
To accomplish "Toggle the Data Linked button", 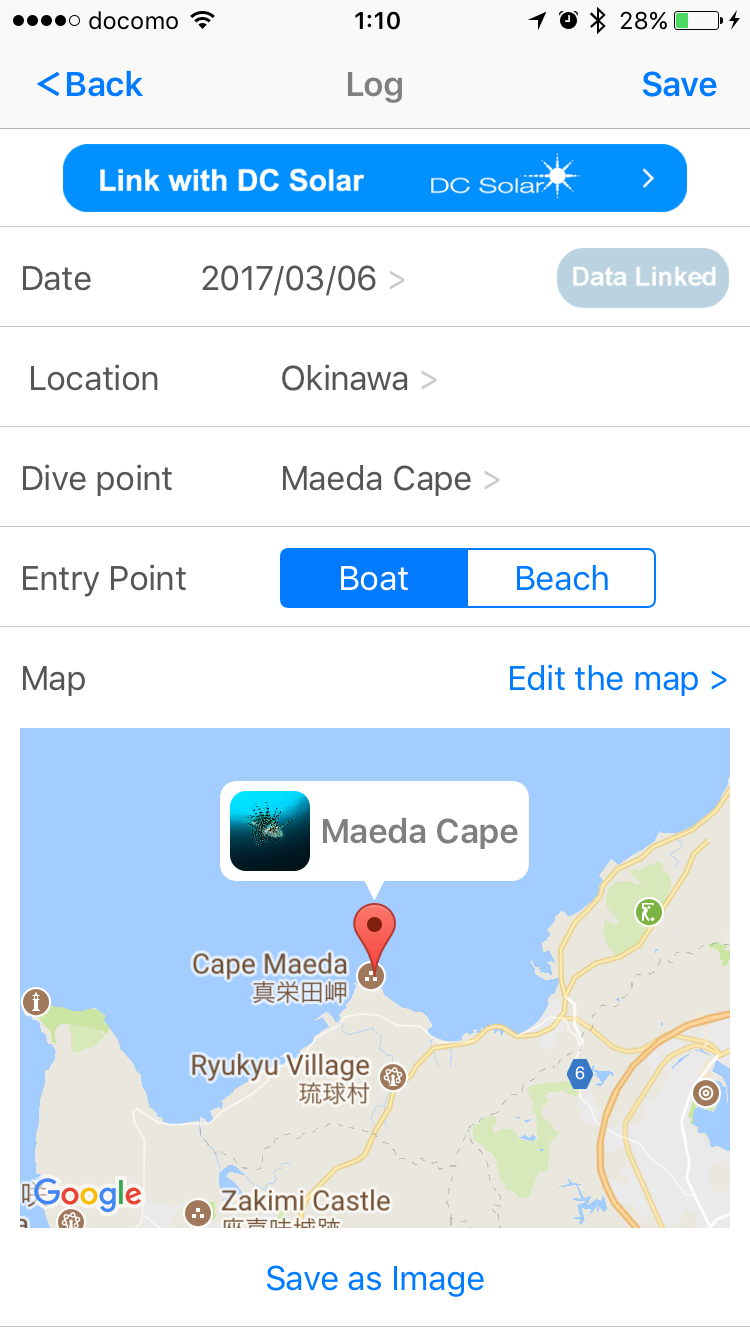I will (x=643, y=277).
